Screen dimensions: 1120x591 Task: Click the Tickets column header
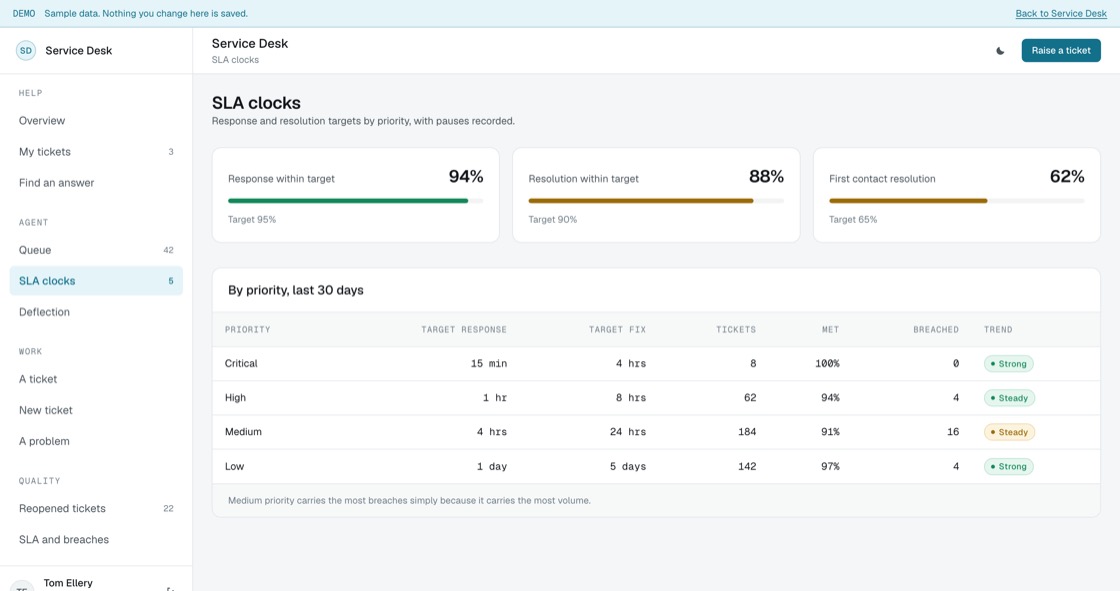point(736,329)
